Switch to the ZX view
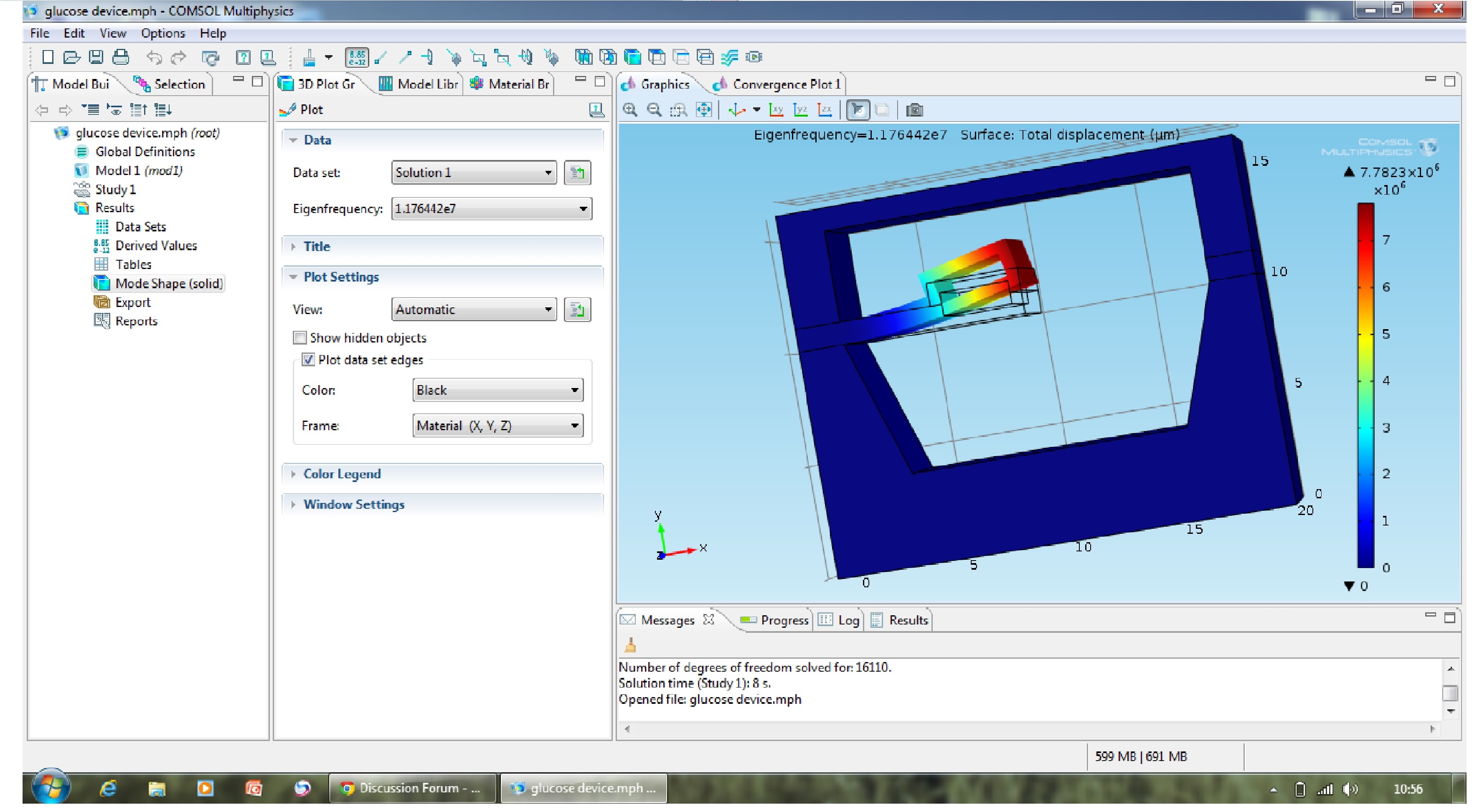The height and width of the screenshot is (812, 1472). click(825, 110)
